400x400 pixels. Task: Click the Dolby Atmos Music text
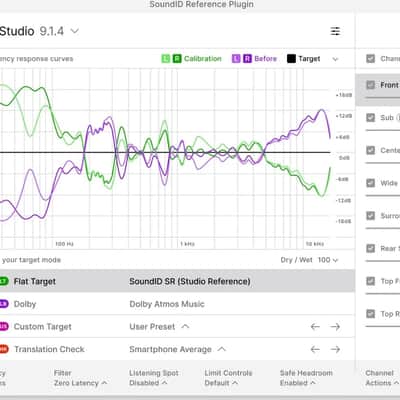pyautogui.click(x=167, y=304)
